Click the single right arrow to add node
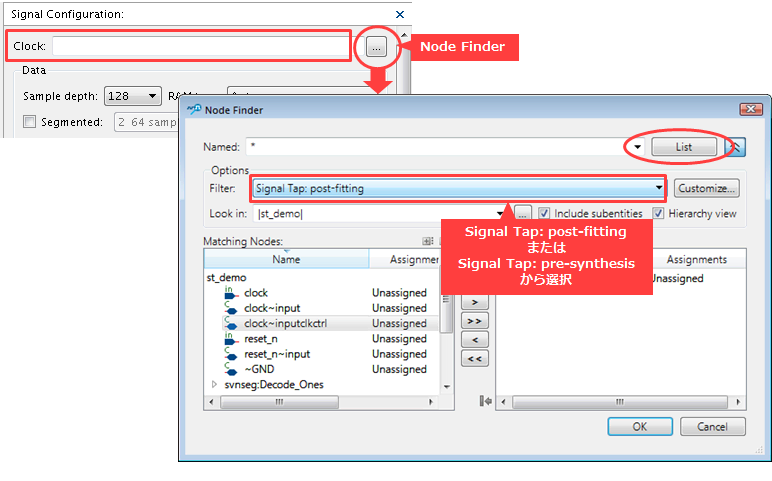This screenshot has height=481, width=772. tap(475, 301)
